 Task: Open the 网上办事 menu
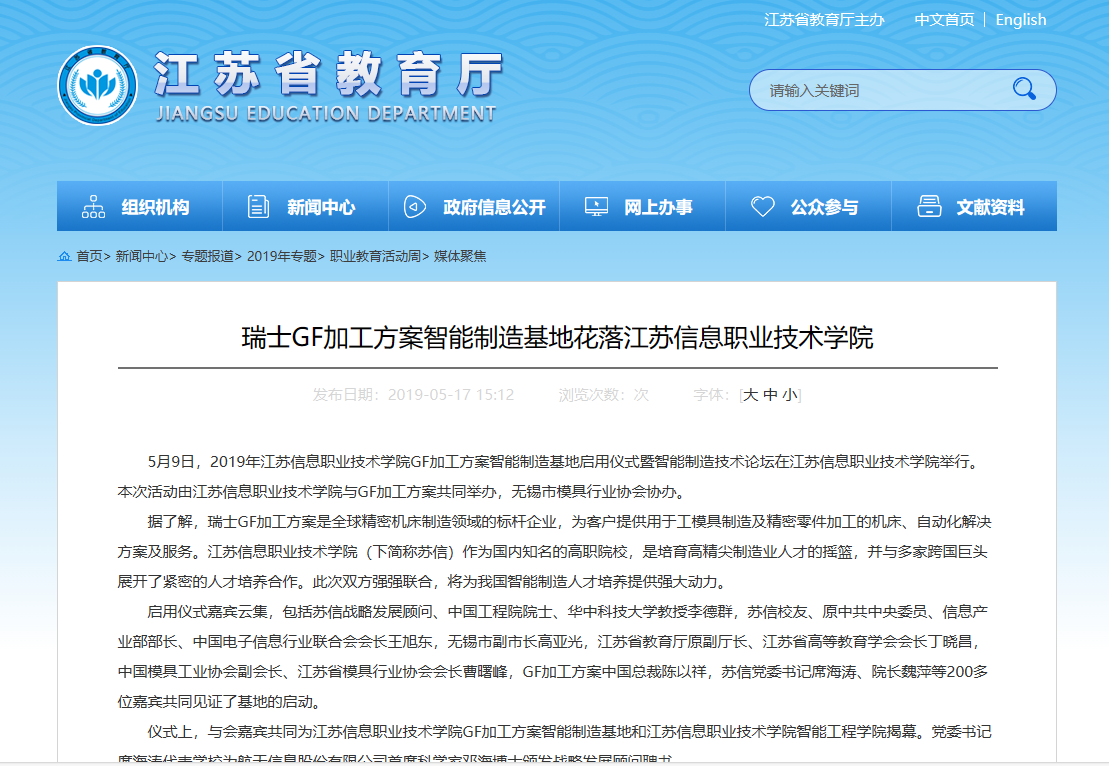(642, 206)
